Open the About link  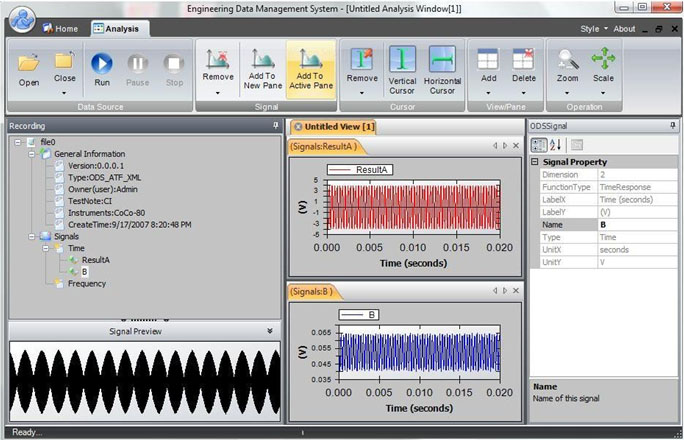[x=624, y=29]
